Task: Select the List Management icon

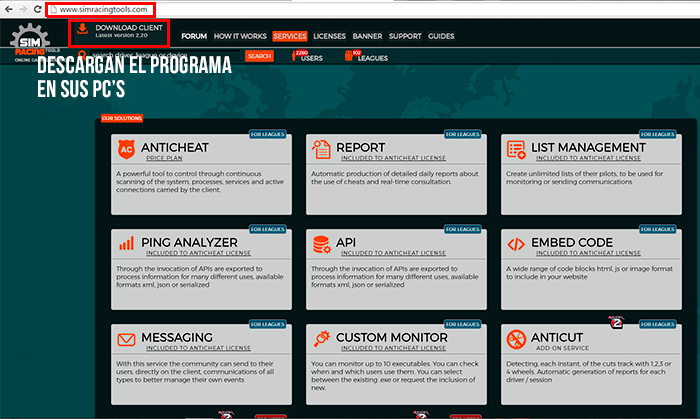Action: click(517, 150)
